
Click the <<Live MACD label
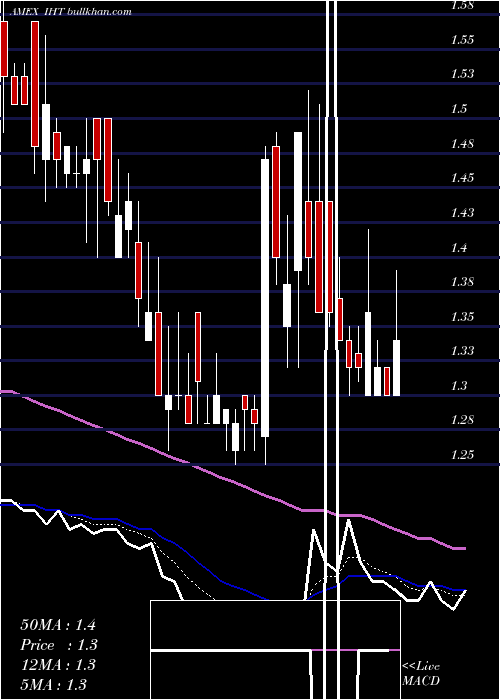coord(421,674)
